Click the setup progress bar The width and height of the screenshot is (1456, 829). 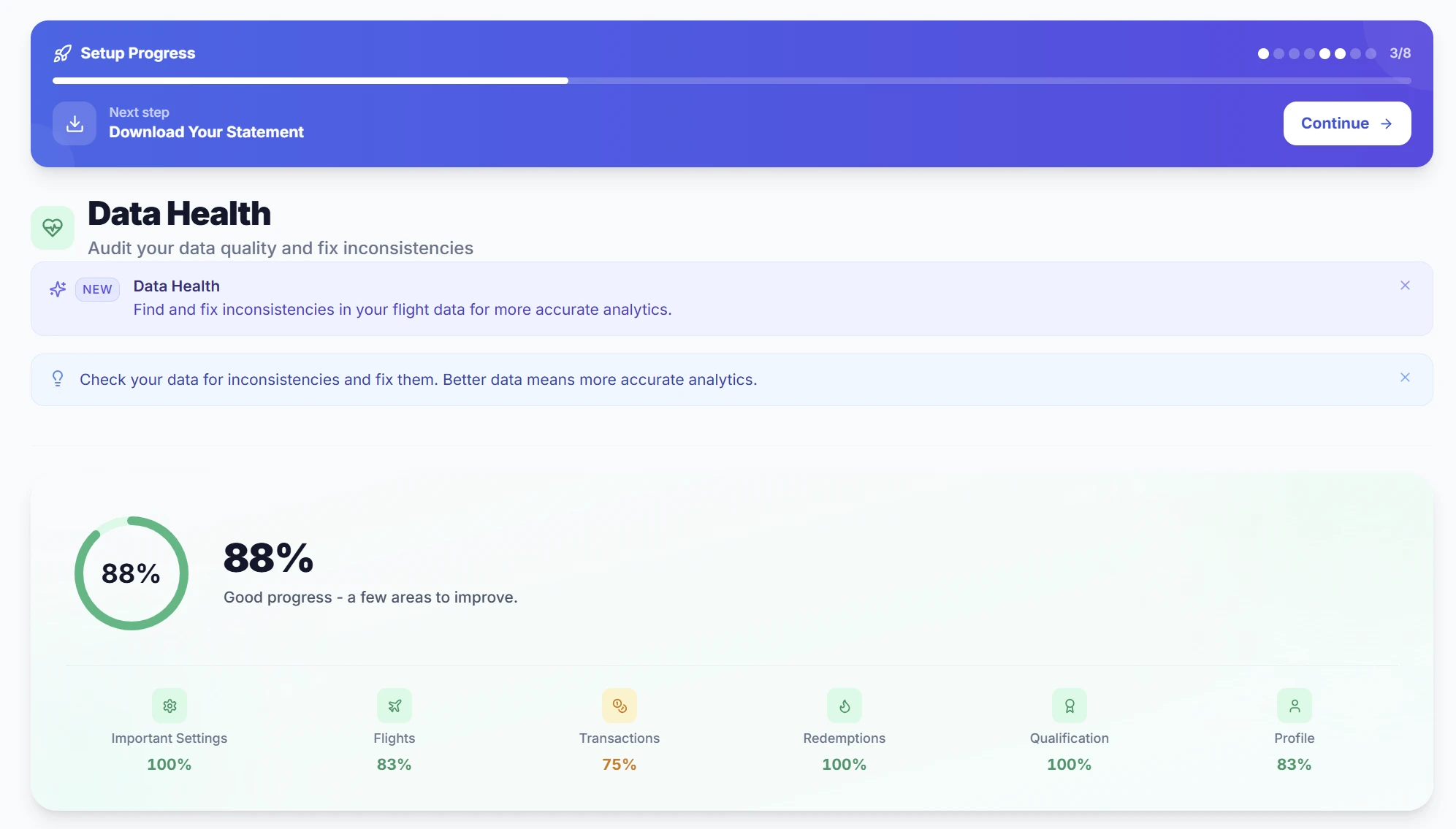click(731, 80)
